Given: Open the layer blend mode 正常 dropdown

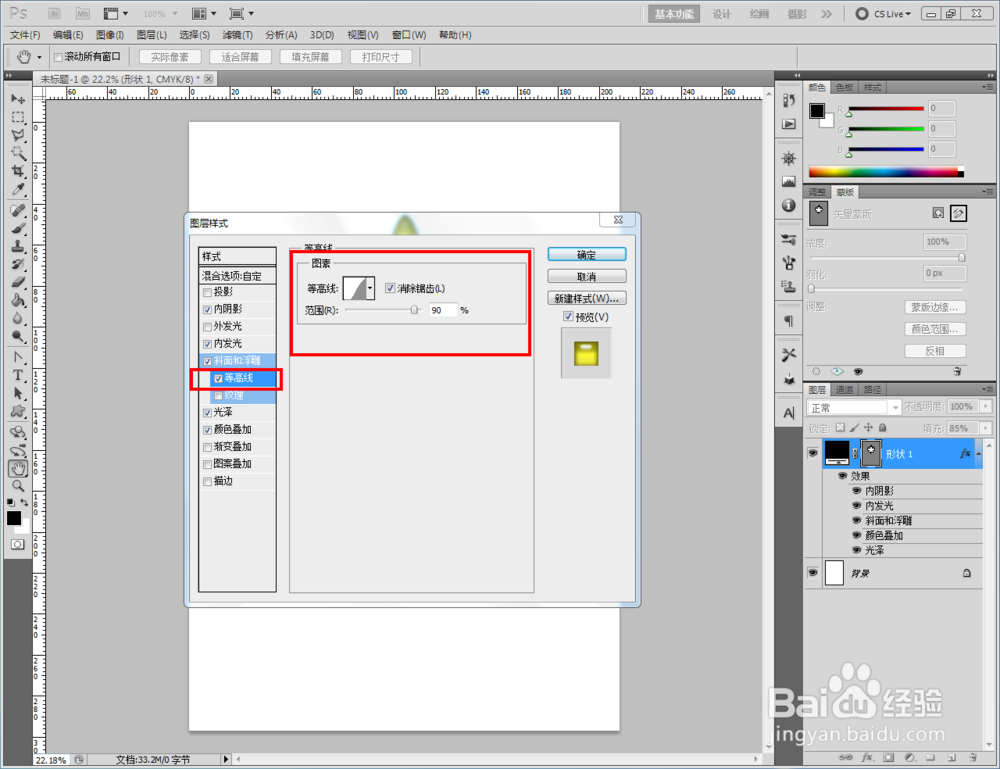Looking at the screenshot, I should pyautogui.click(x=895, y=407).
